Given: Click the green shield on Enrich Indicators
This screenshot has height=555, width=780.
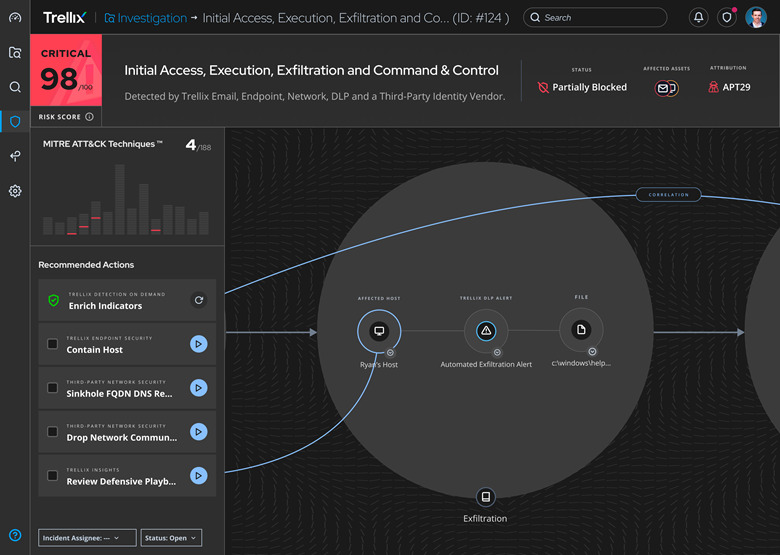Looking at the screenshot, I should pyautogui.click(x=53, y=300).
